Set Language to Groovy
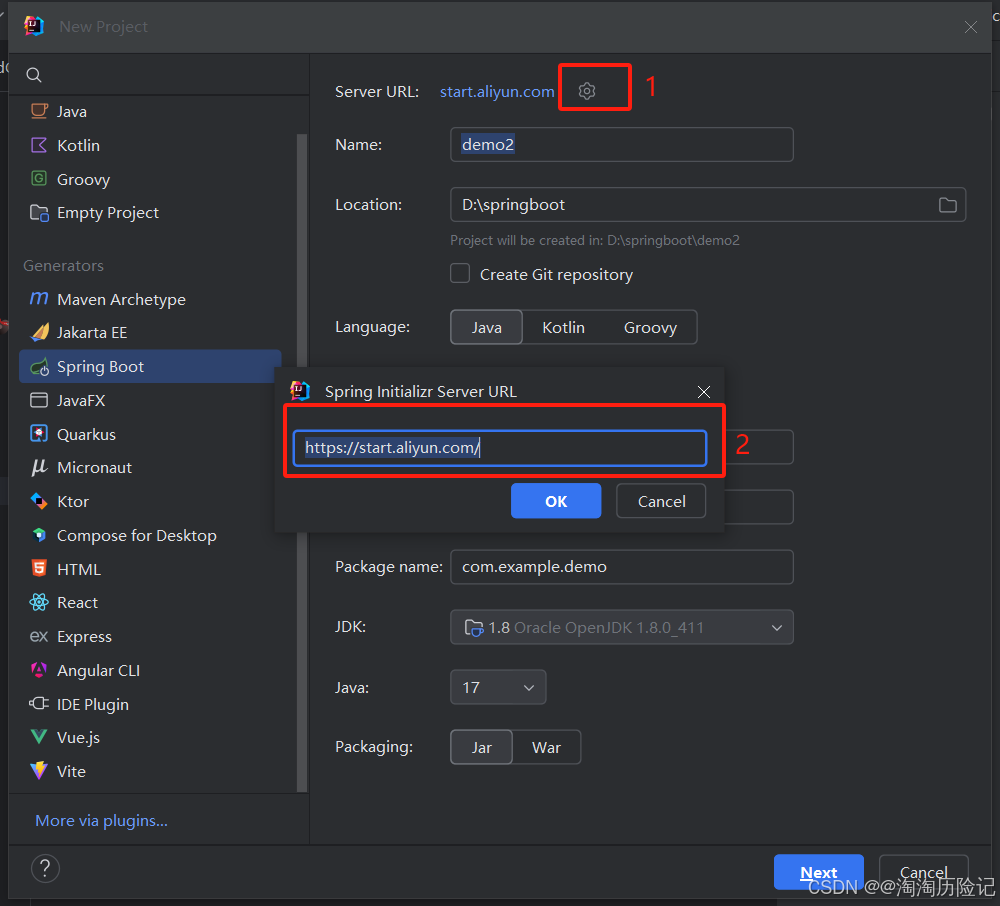This screenshot has height=906, width=1000. [650, 327]
